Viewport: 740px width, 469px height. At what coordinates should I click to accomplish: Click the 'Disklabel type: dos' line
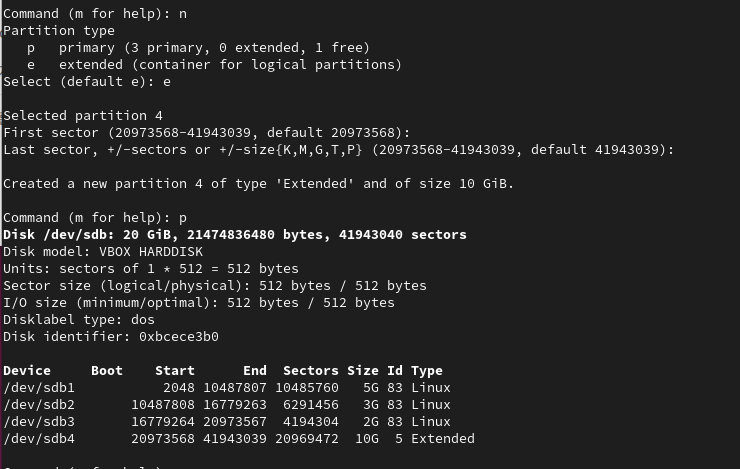click(79, 319)
